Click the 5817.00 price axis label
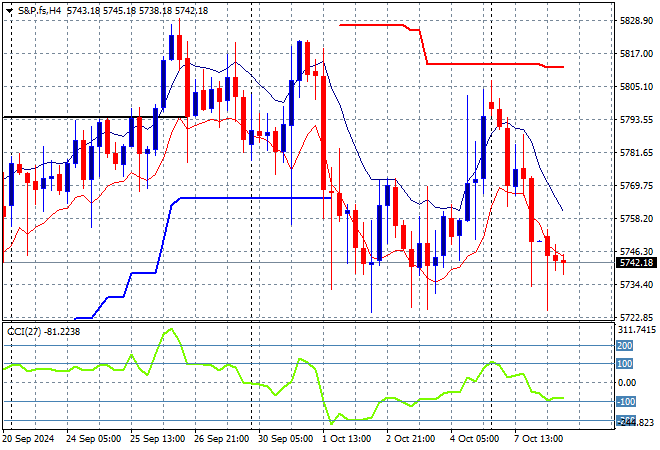The height and width of the screenshot is (450, 660). click(x=636, y=53)
